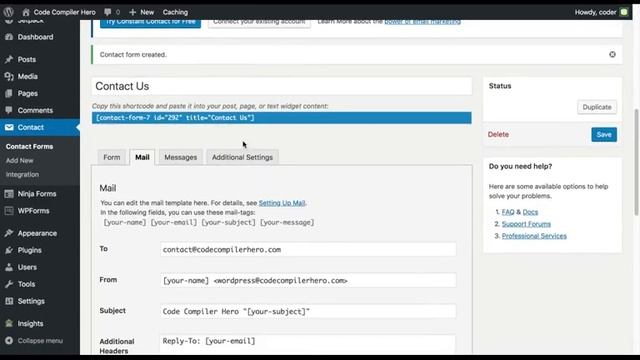Open the FAQ link
640x360 pixels.
click(x=508, y=212)
